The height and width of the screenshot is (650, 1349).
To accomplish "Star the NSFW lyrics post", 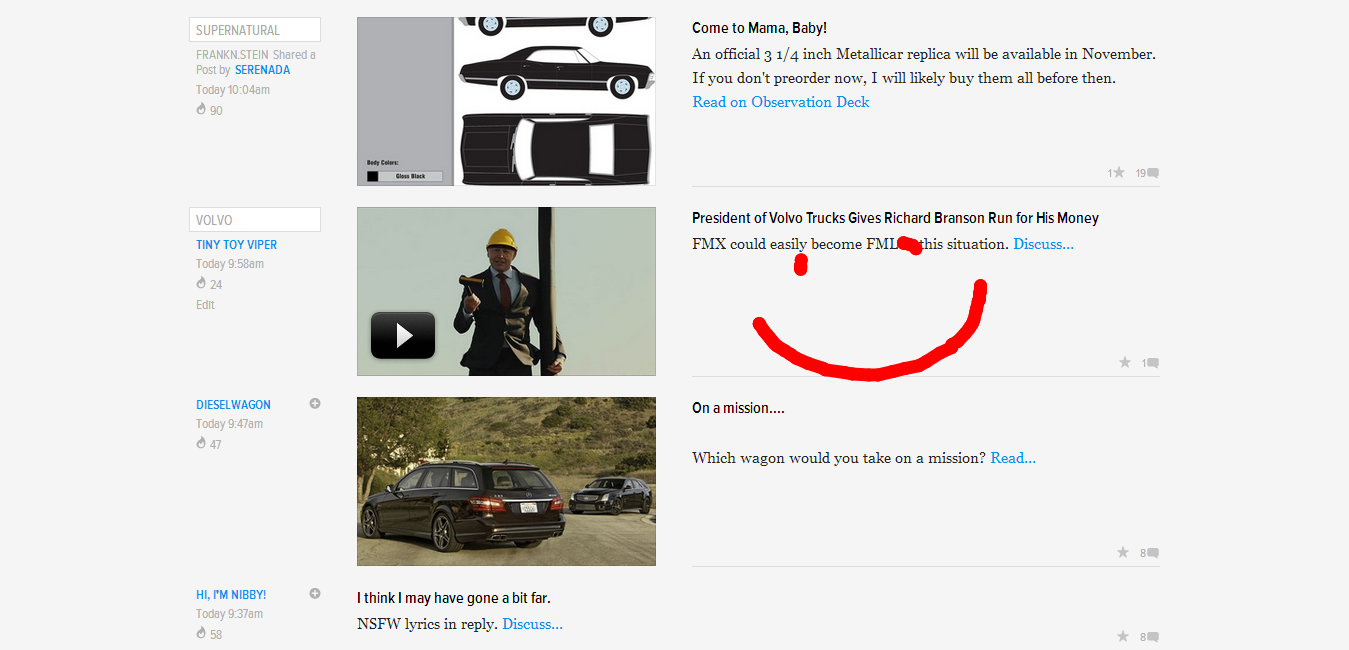I will click(x=1123, y=637).
